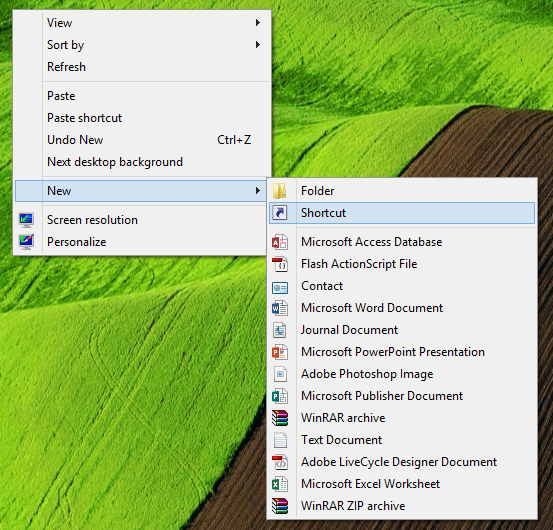
Task: Click the Microsoft Word Document icon
Action: click(280, 308)
